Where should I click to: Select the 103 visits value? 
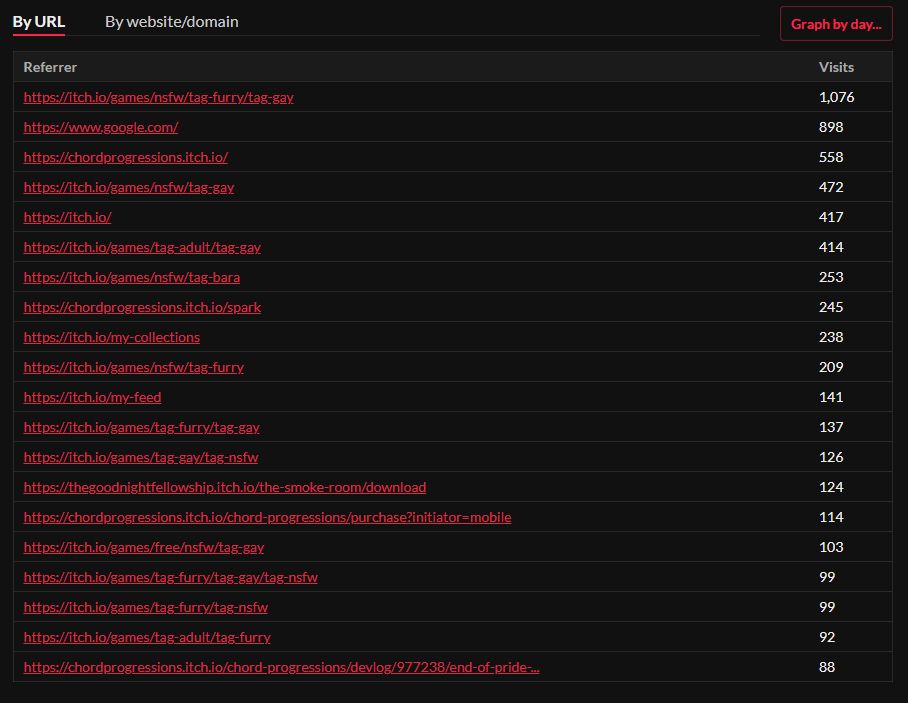(x=831, y=548)
